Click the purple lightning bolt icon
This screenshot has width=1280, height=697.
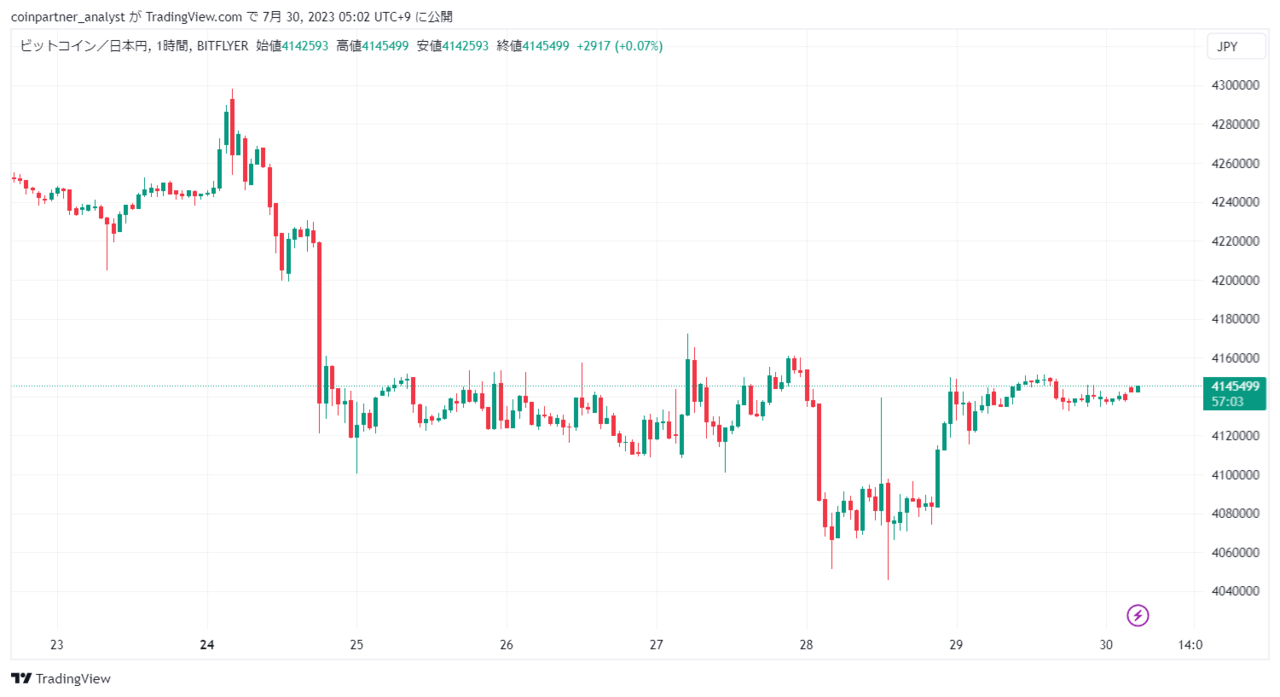1137,615
